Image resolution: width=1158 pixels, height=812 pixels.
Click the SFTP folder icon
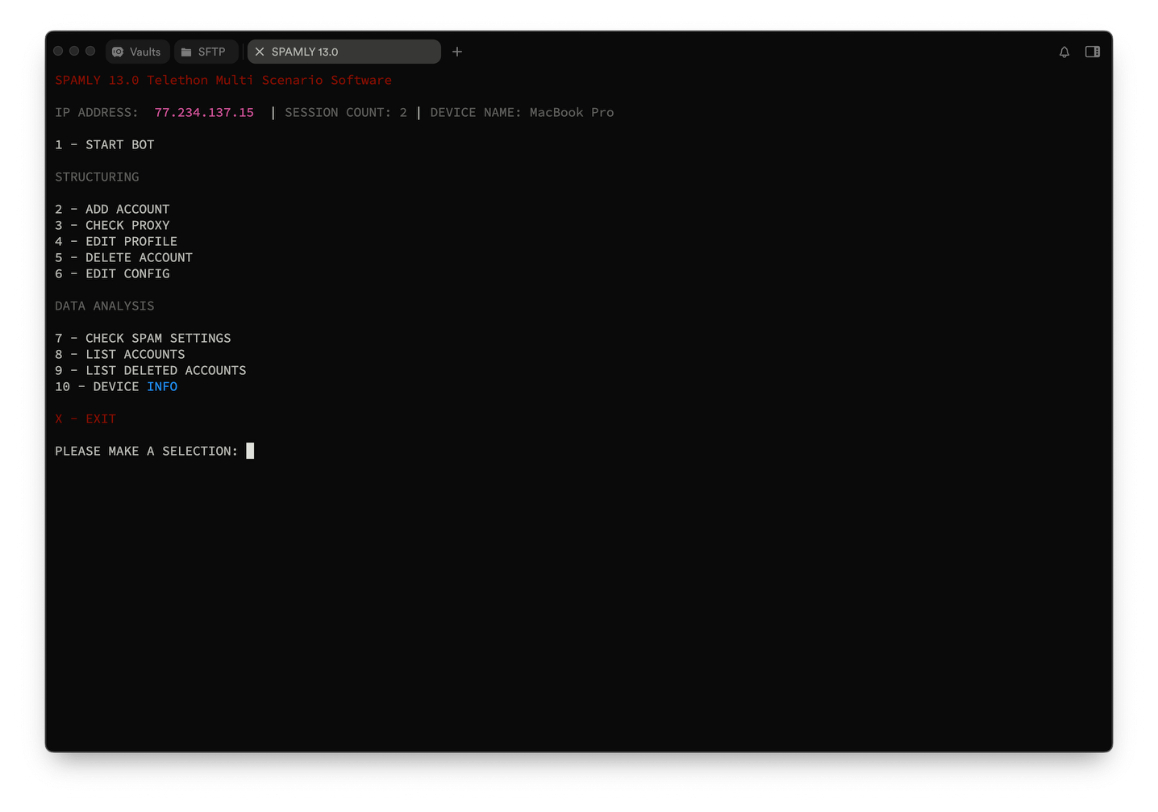pos(186,52)
